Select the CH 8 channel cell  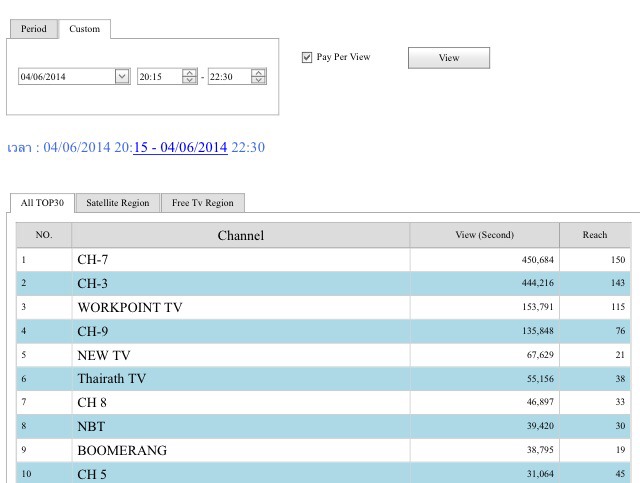(x=241, y=403)
